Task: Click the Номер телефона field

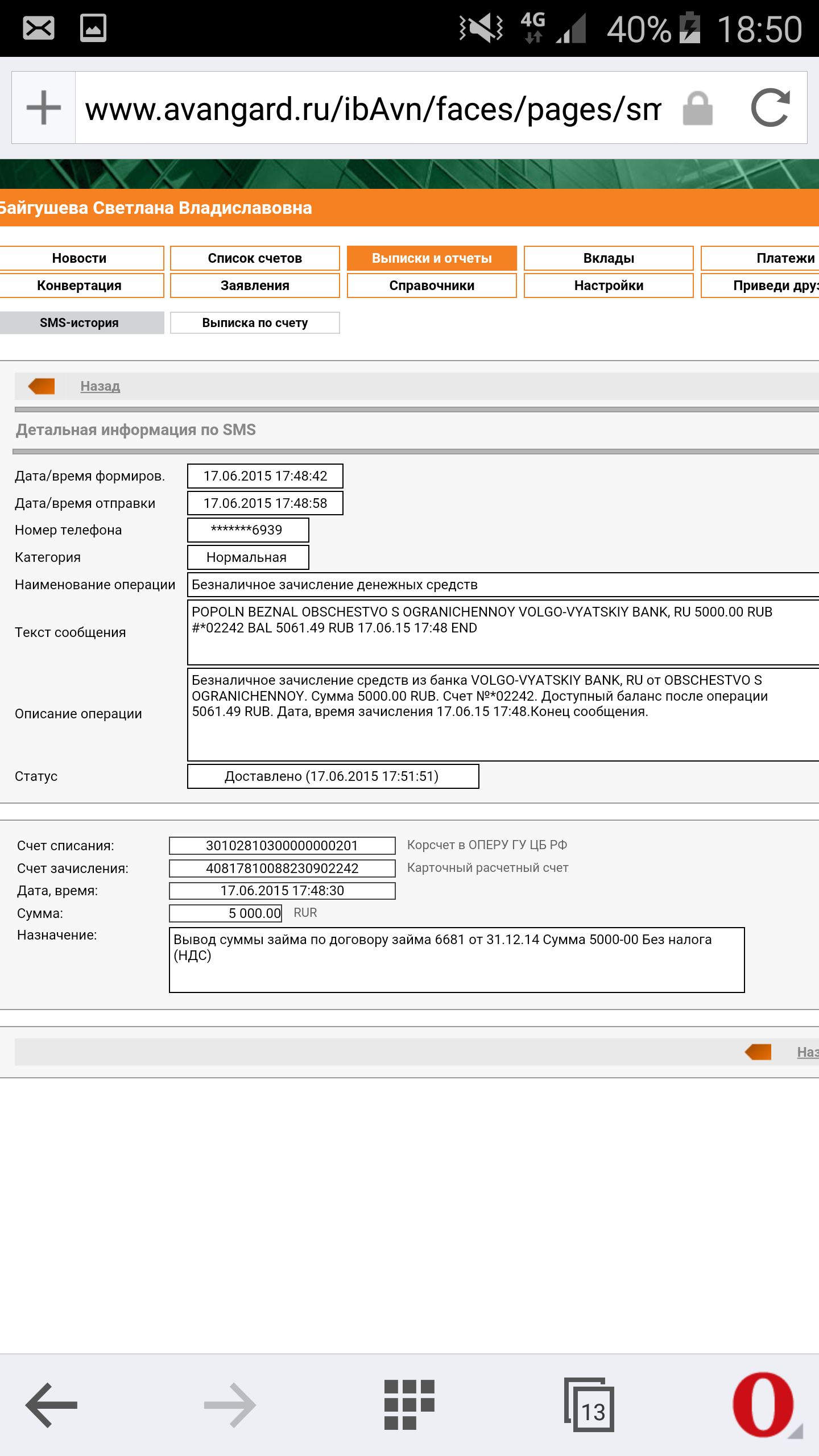Action: tap(248, 530)
